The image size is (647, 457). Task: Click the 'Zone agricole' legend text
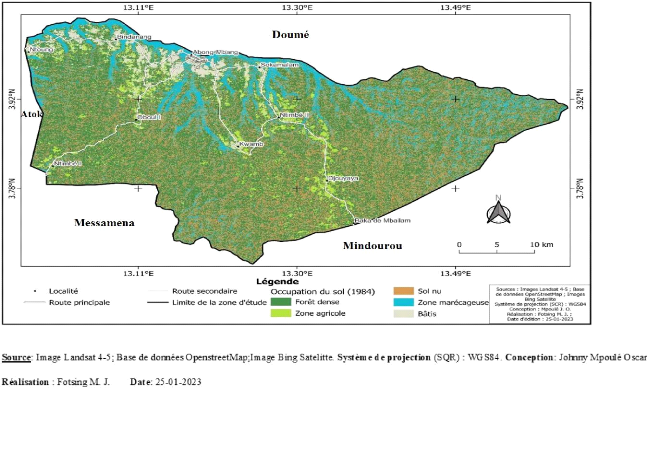320,313
